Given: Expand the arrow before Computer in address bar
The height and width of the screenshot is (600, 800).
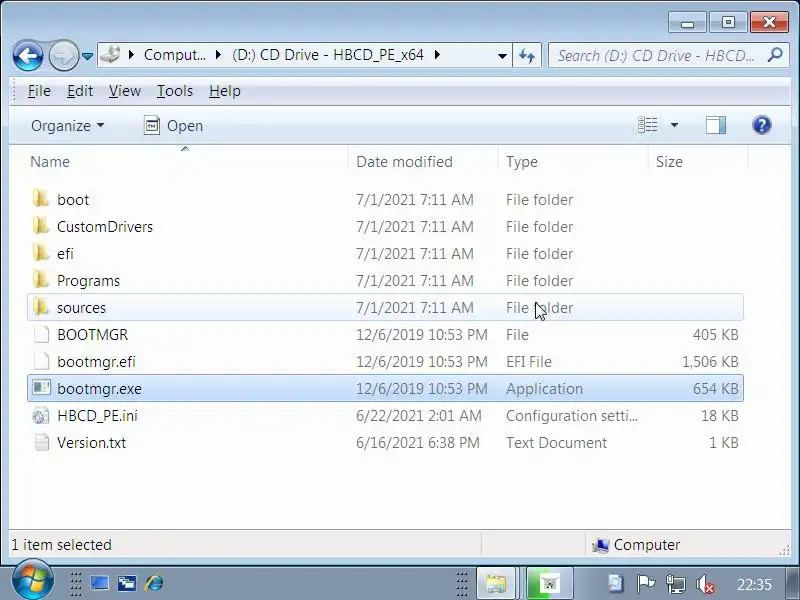Looking at the screenshot, I should [x=132, y=55].
